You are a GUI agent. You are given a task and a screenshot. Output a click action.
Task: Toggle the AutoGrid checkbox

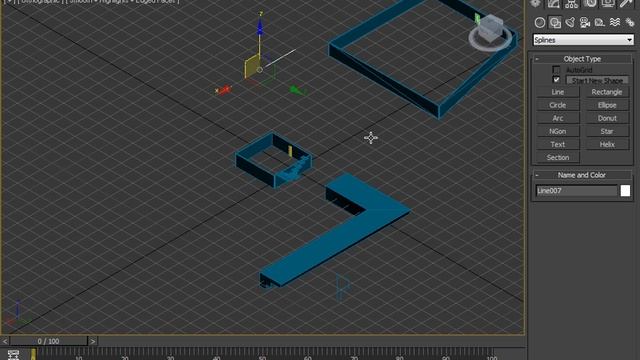point(556,70)
